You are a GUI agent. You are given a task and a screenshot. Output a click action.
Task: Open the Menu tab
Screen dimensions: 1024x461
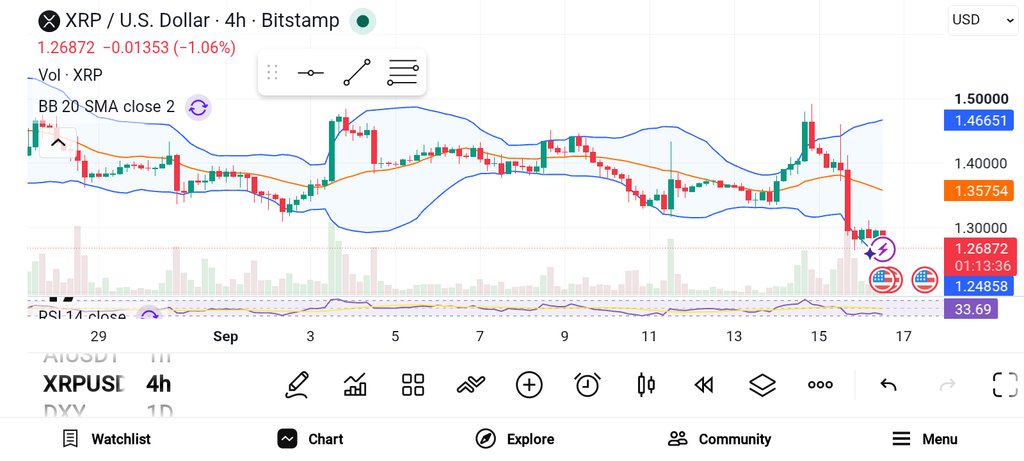coord(925,439)
